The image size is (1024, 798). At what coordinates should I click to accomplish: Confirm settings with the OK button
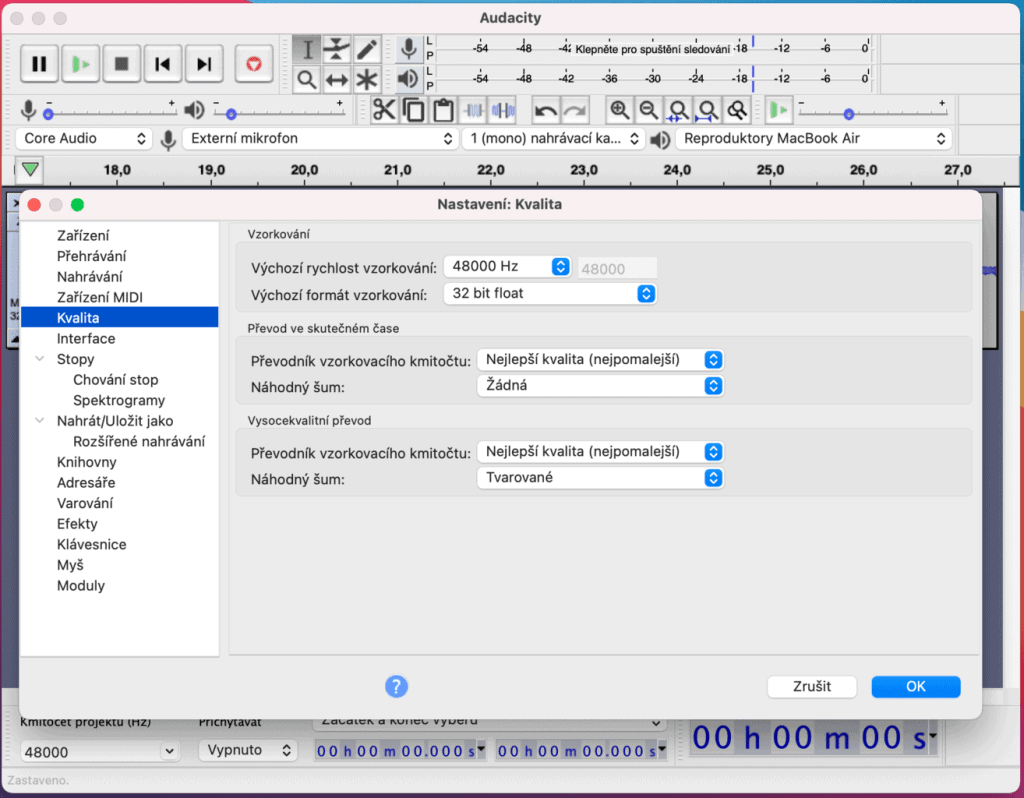coord(915,686)
